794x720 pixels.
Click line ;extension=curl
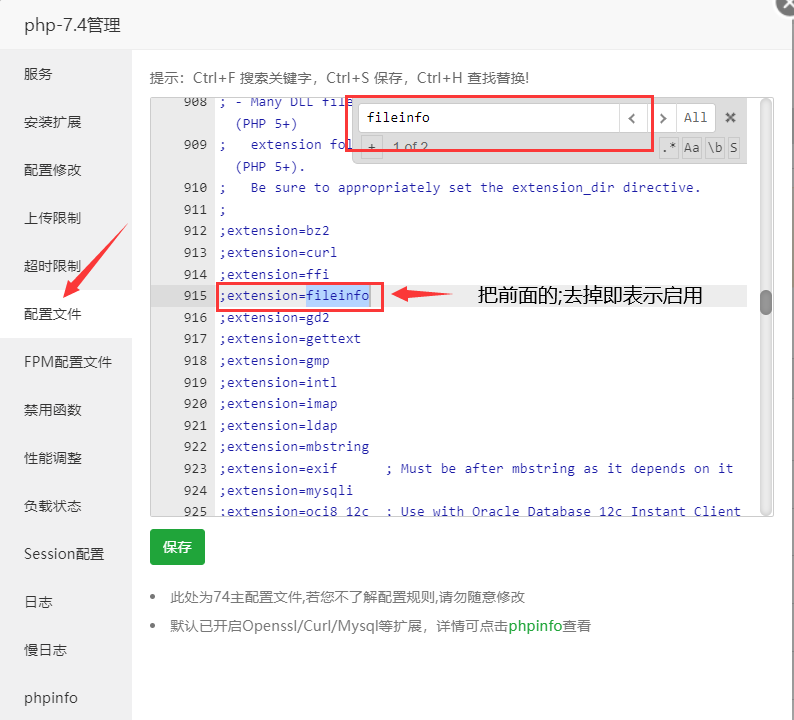(278, 253)
